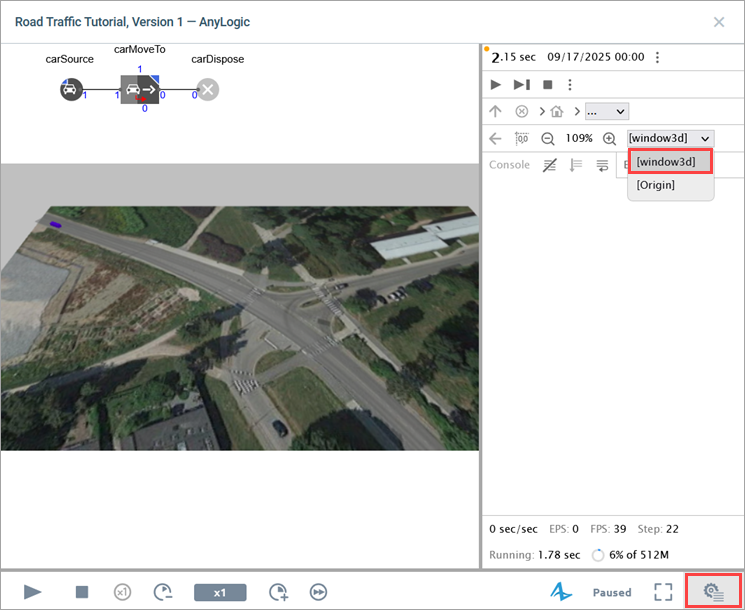Slow down the simulation
Viewport: 745px width, 610px height.
pyautogui.click(x=162, y=592)
